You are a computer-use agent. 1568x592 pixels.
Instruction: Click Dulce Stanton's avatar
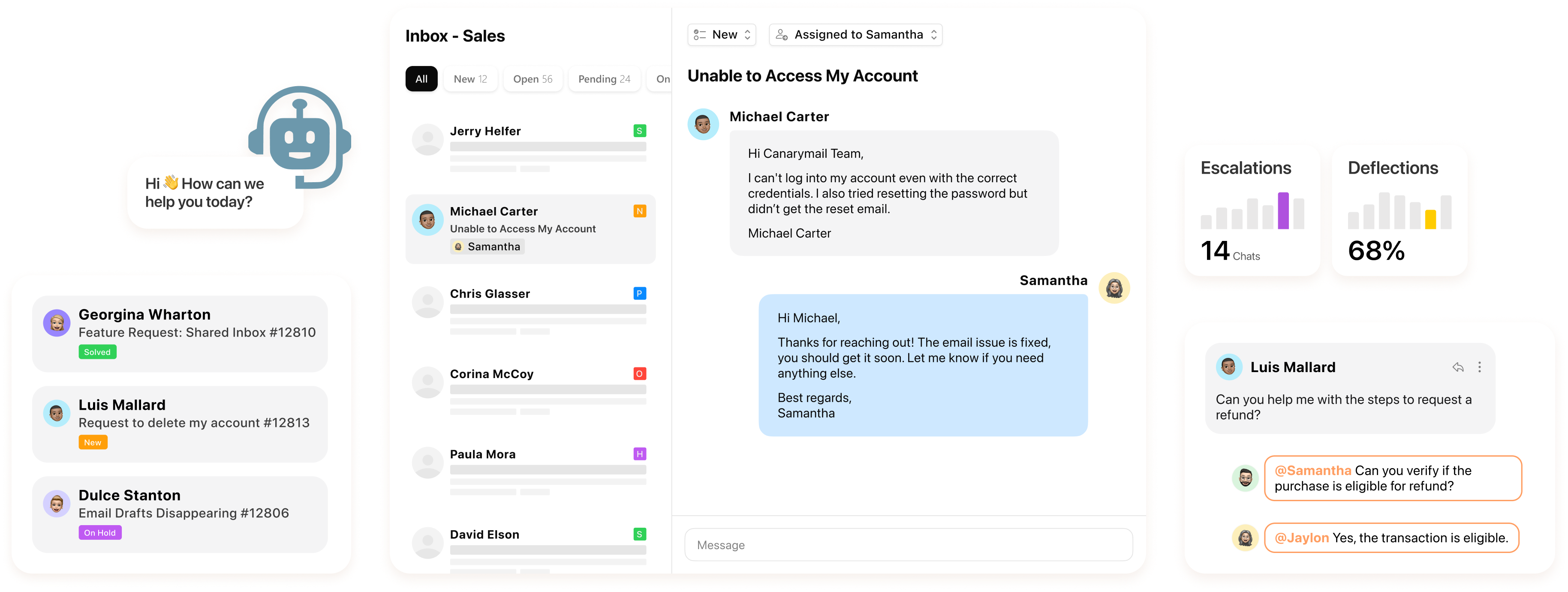coord(57,504)
